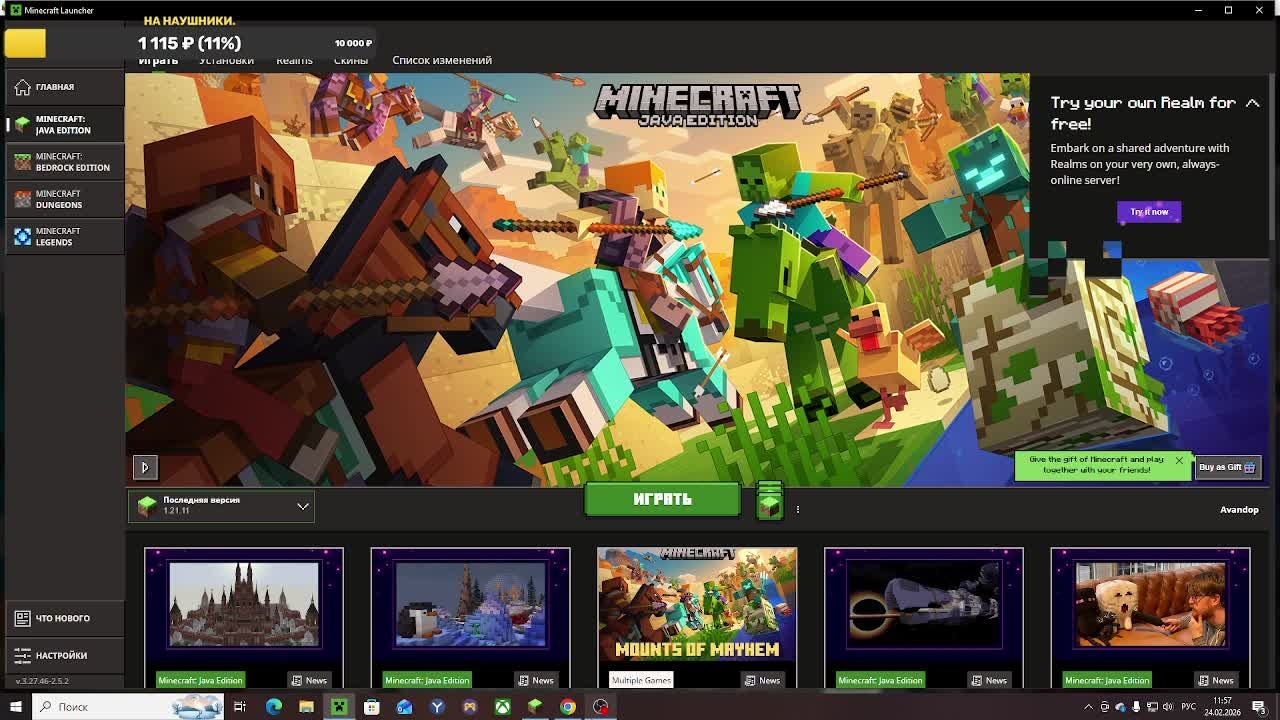The width and height of the screenshot is (1280, 720).
Task: Click the Поиск taskbar search box
Action: (x=129, y=707)
